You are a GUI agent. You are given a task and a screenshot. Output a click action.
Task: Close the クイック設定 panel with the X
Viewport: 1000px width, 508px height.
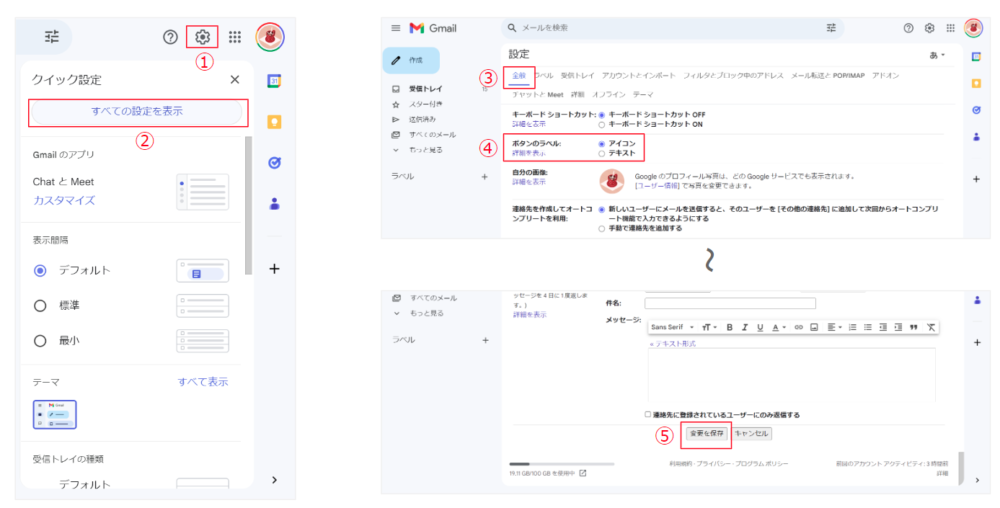pyautogui.click(x=235, y=80)
